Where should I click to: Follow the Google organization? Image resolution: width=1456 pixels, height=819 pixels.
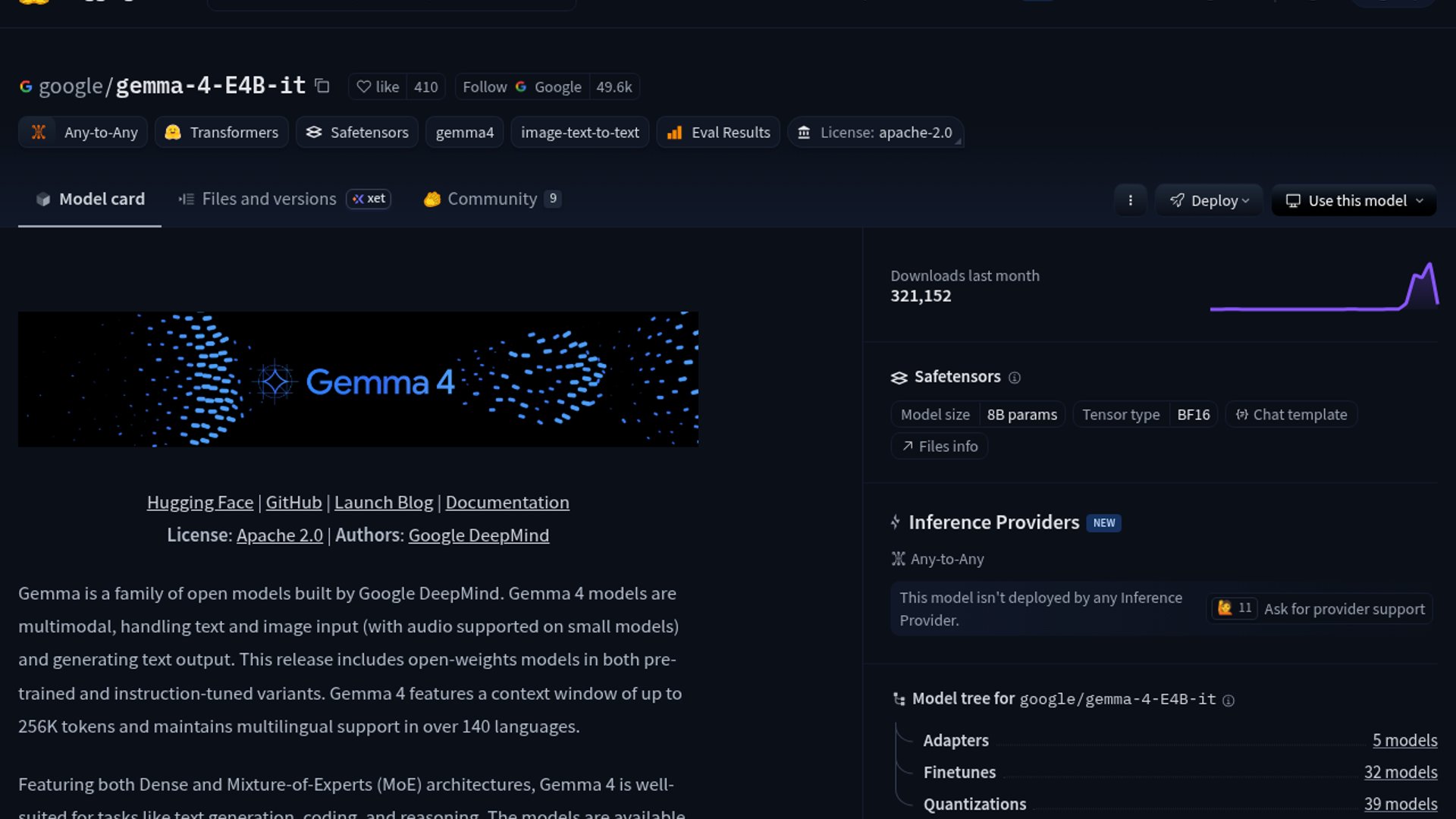coord(485,87)
